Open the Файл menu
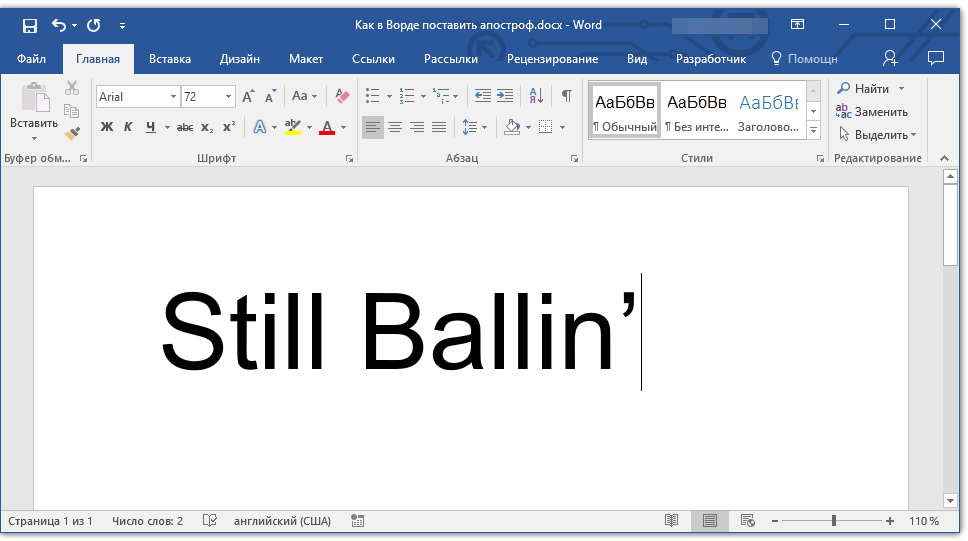 click(x=31, y=59)
